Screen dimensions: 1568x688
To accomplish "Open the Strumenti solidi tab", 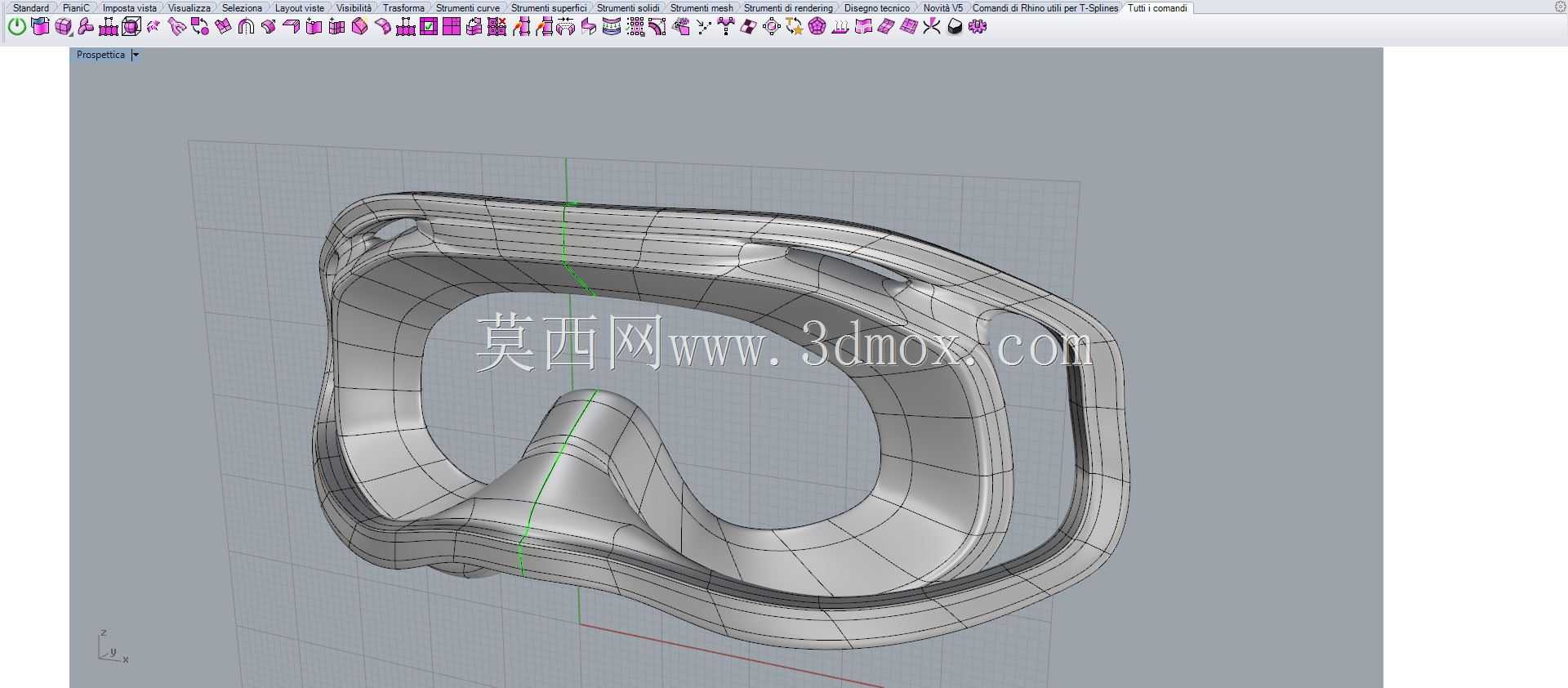I will [628, 7].
